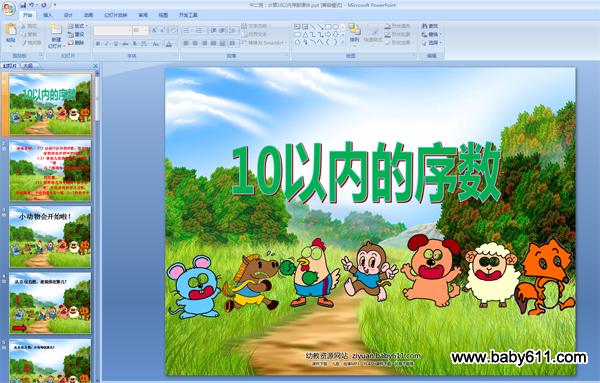Click the Replace (替换) button

click(432, 34)
